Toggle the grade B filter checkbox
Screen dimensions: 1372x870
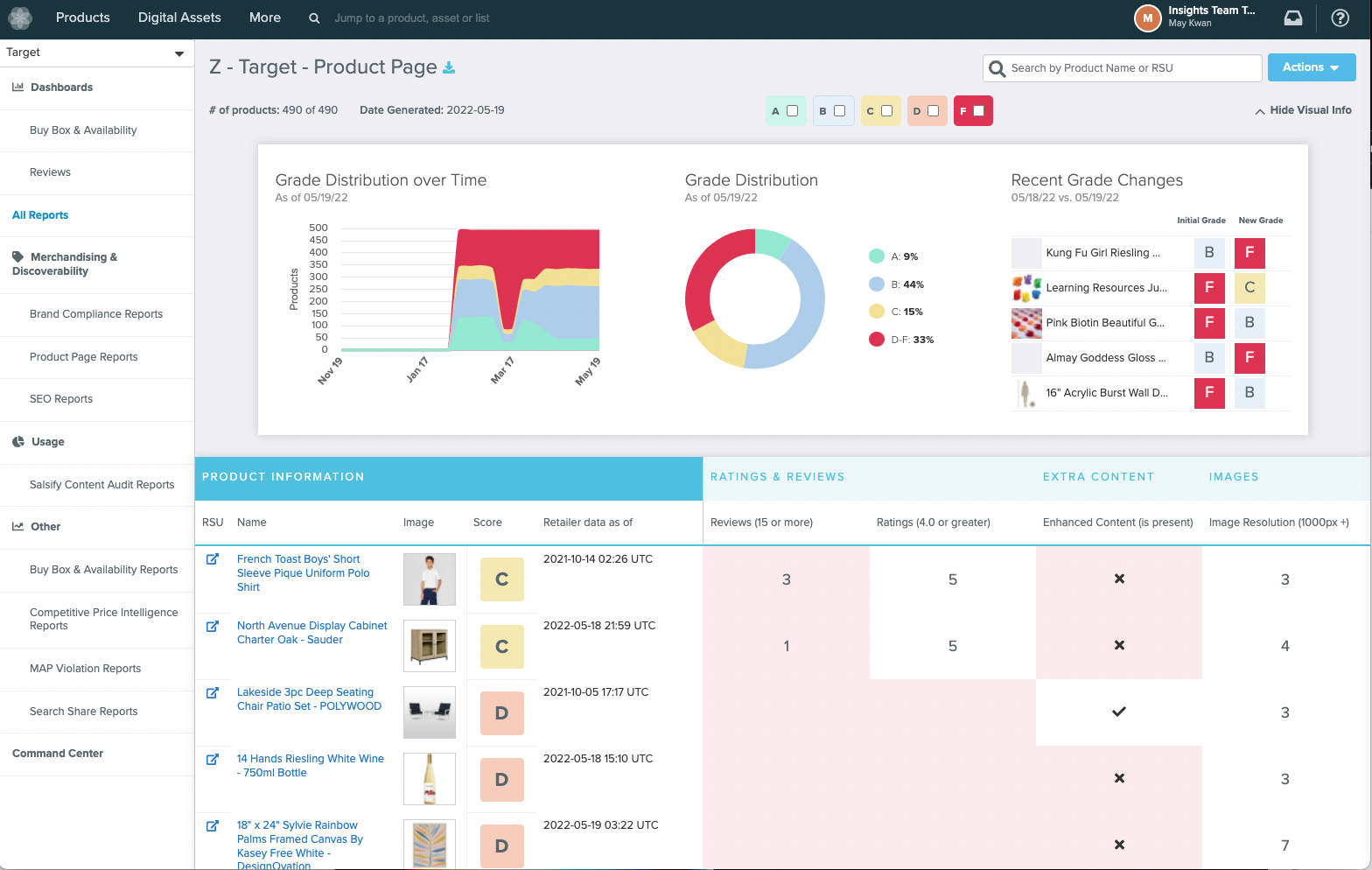click(839, 110)
